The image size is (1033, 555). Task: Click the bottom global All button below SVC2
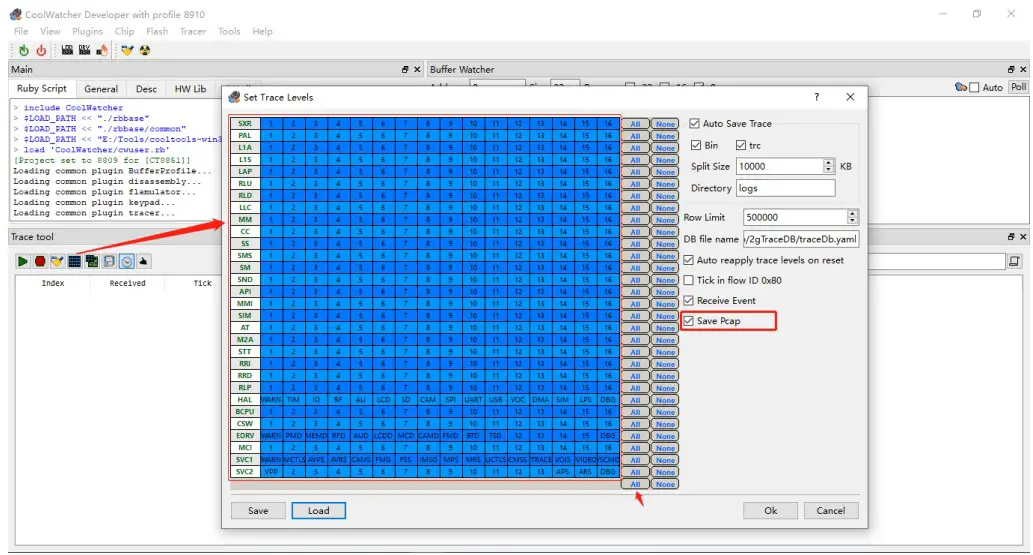(635, 484)
